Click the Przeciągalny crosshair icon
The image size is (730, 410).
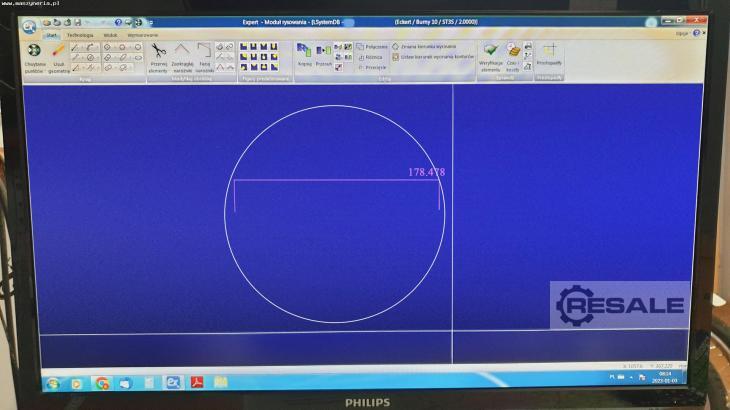click(549, 51)
